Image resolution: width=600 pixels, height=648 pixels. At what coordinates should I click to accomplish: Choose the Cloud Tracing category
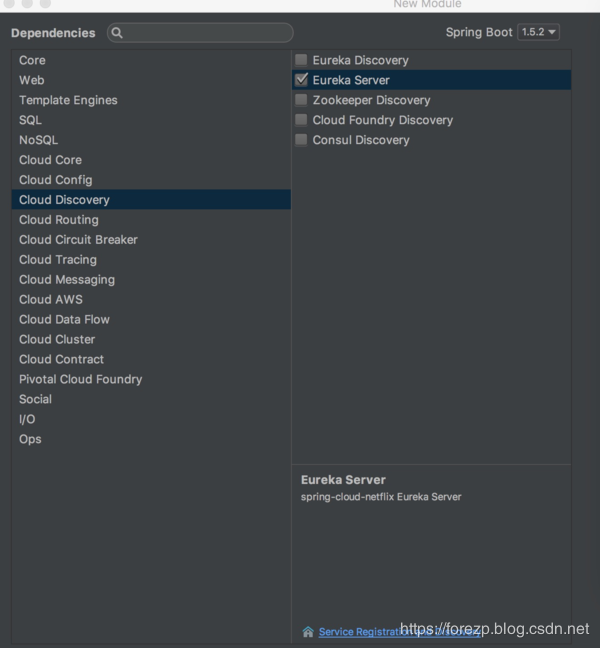pyautogui.click(x=57, y=260)
